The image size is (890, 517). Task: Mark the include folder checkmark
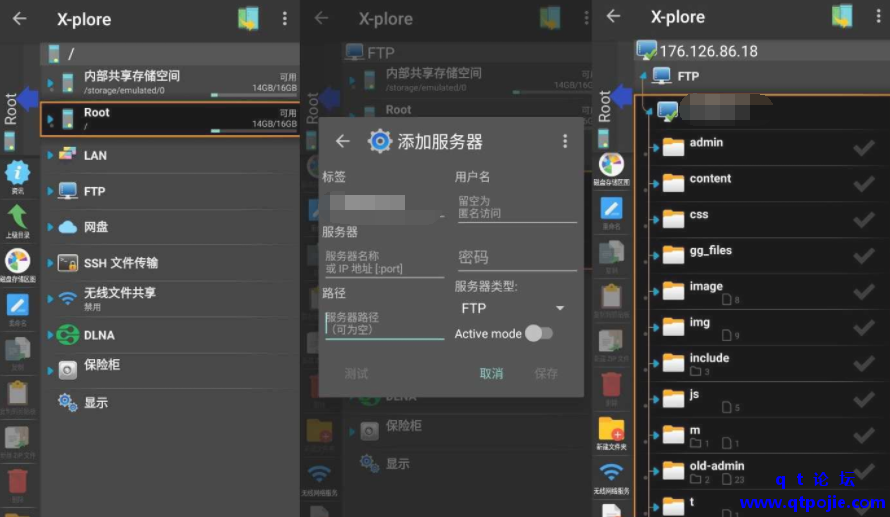864,364
